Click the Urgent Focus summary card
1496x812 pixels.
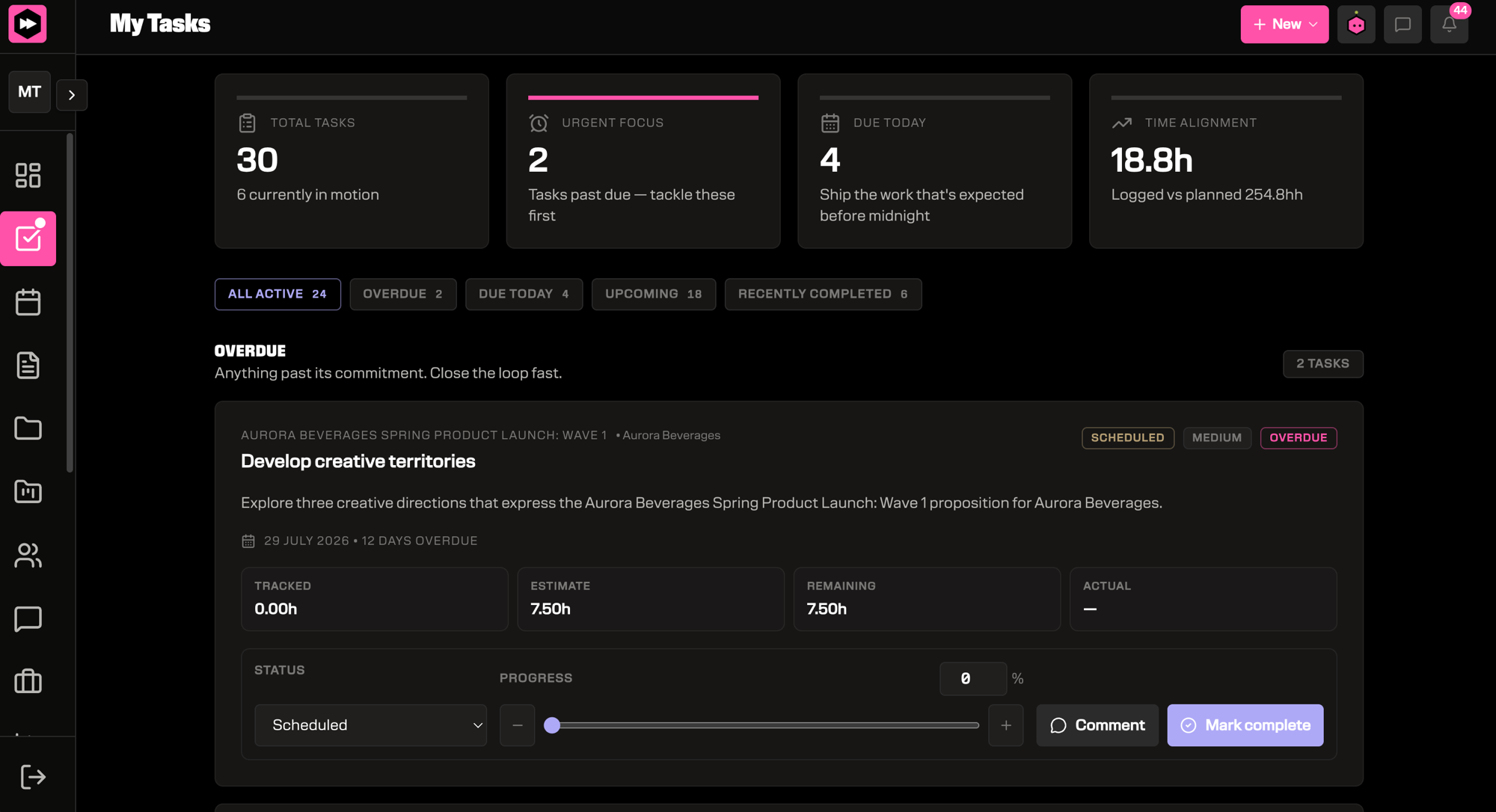coord(643,161)
